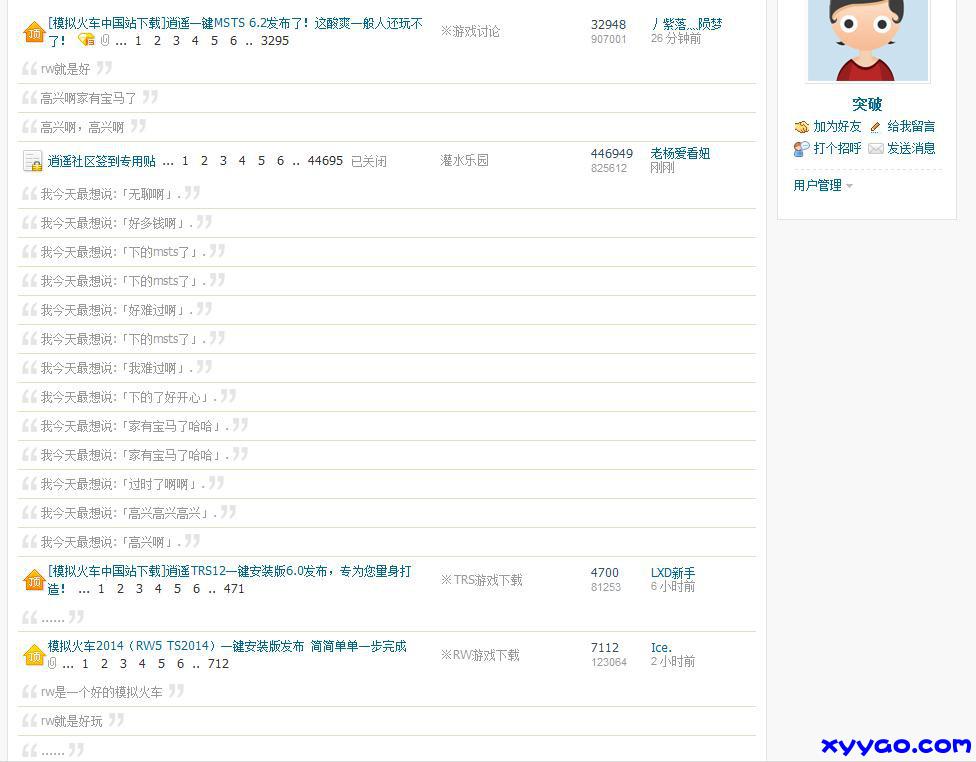The image size is (976, 762).
Task: Click the thumbs-up icon in MSTS 6.2 thread
Action: [86, 40]
